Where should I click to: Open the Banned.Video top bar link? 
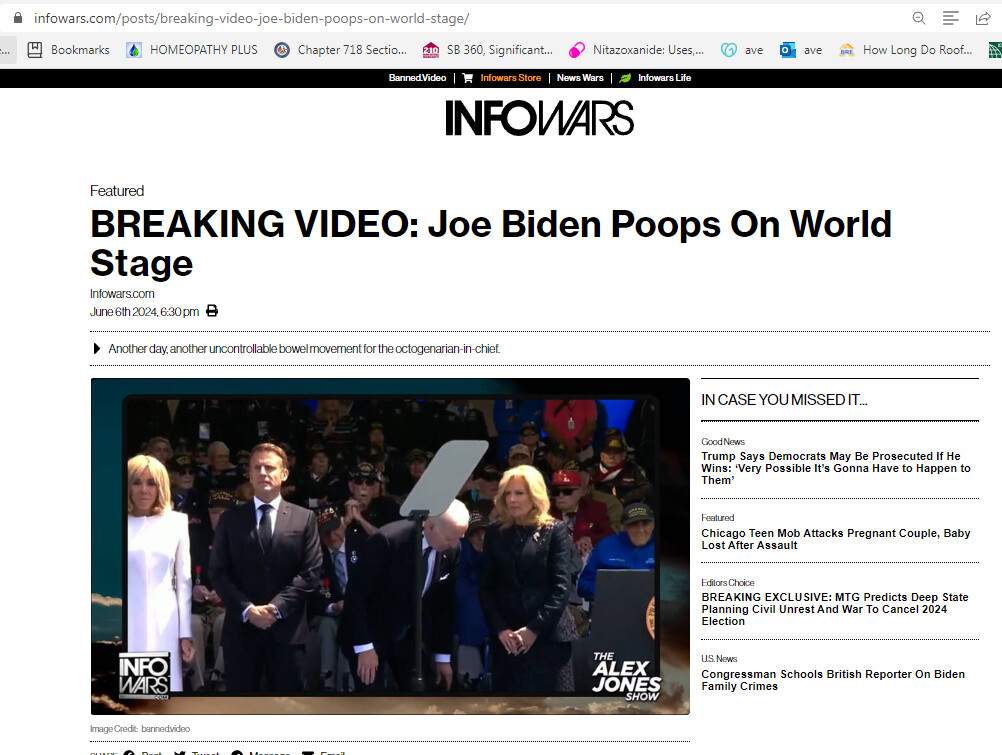pos(417,78)
